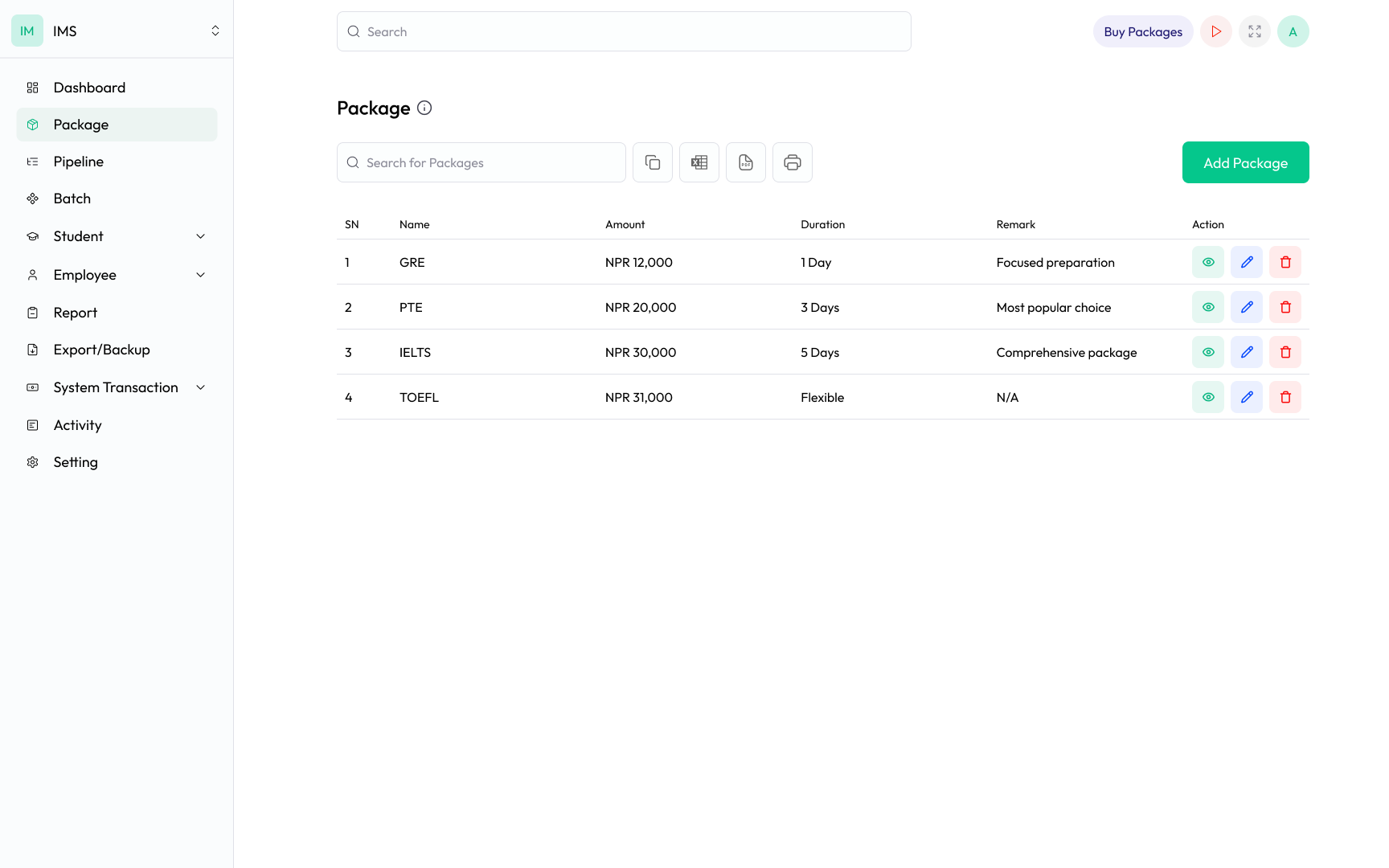Delete the PTE package
This screenshot has height=868, width=1389.
1285,307
